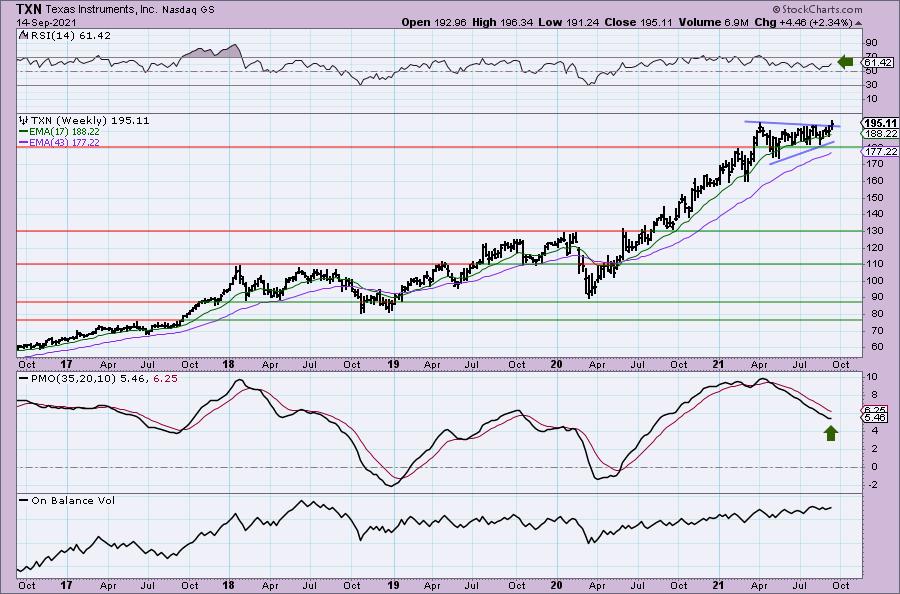Click the 177.22 EMA tag on right axis

(881, 152)
